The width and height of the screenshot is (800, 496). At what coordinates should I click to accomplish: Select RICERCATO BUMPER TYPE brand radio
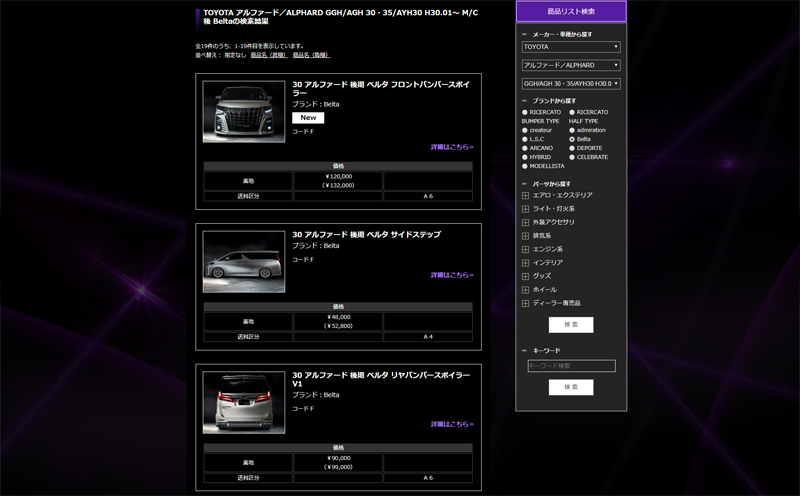click(x=524, y=112)
